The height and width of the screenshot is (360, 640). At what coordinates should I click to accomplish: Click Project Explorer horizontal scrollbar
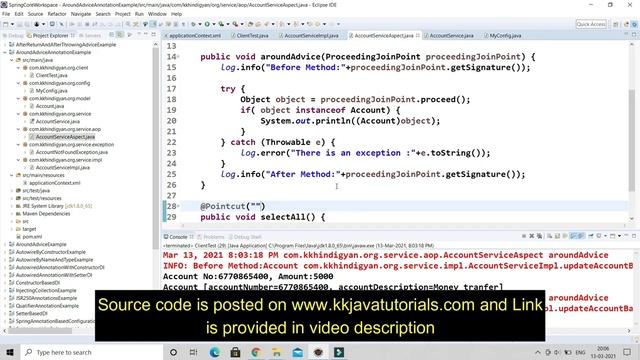pyautogui.click(x=40, y=331)
